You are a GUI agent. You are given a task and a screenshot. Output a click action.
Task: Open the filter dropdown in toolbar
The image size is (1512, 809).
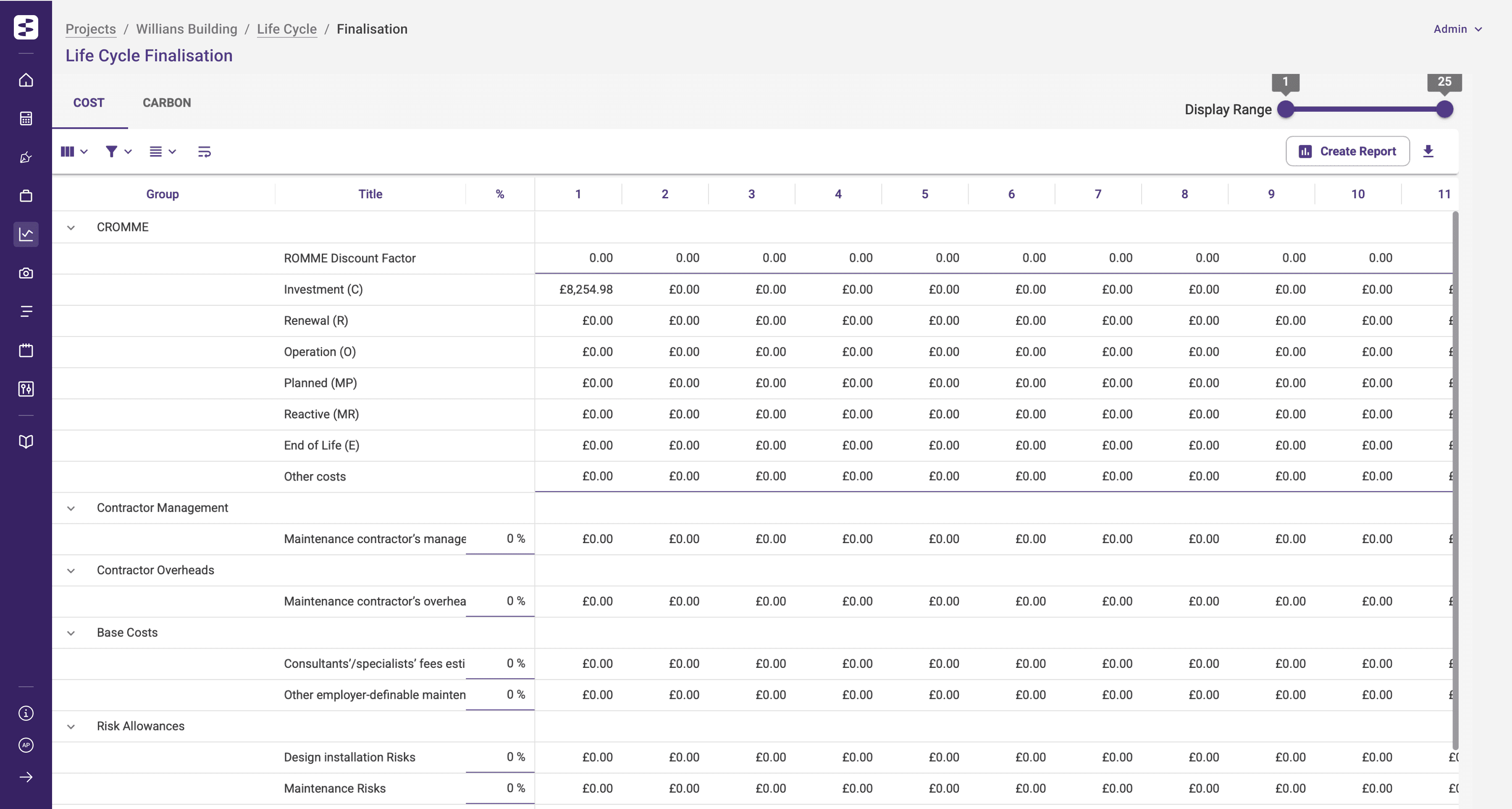[x=118, y=152]
